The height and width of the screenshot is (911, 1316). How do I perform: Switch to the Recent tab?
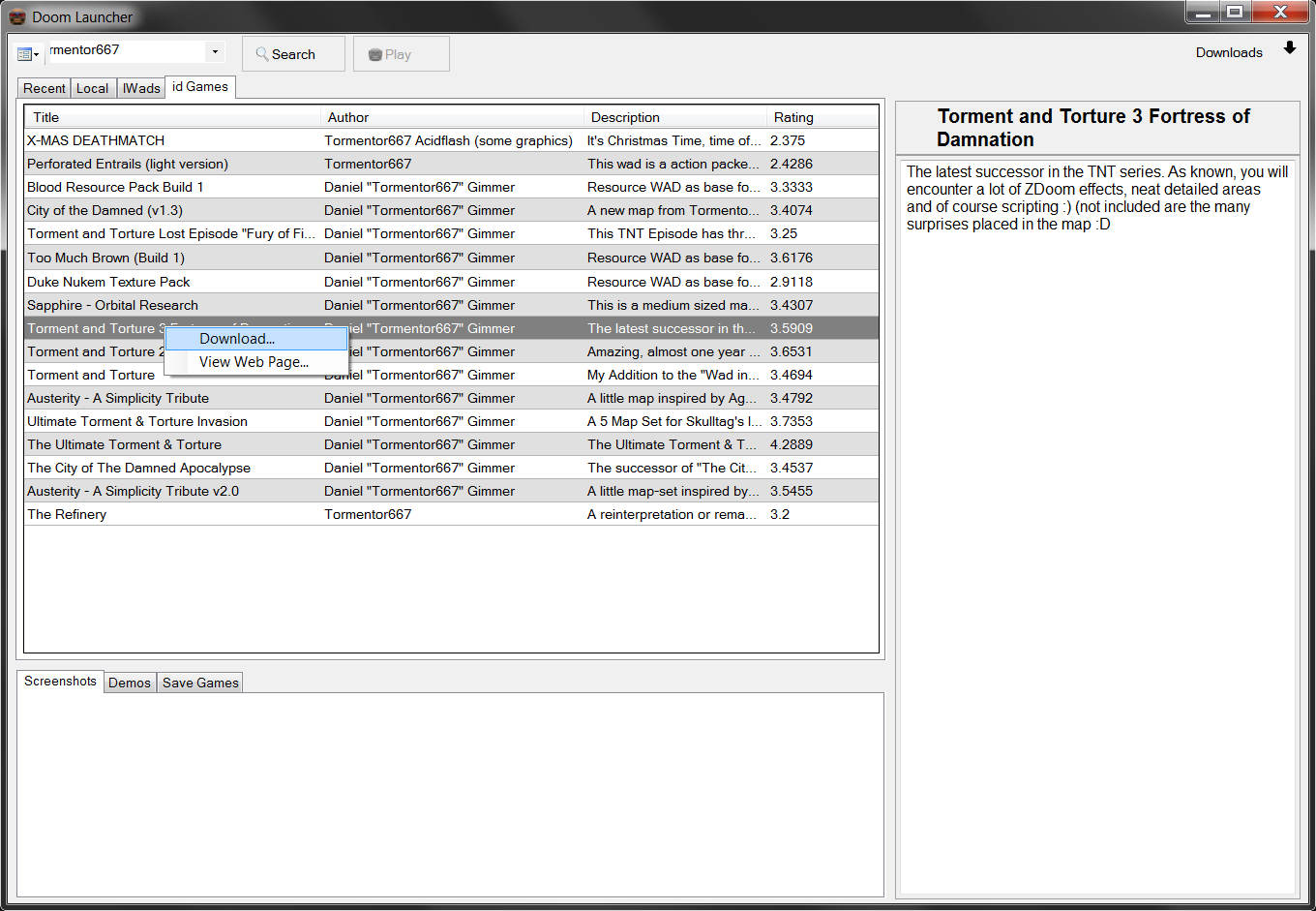click(45, 88)
